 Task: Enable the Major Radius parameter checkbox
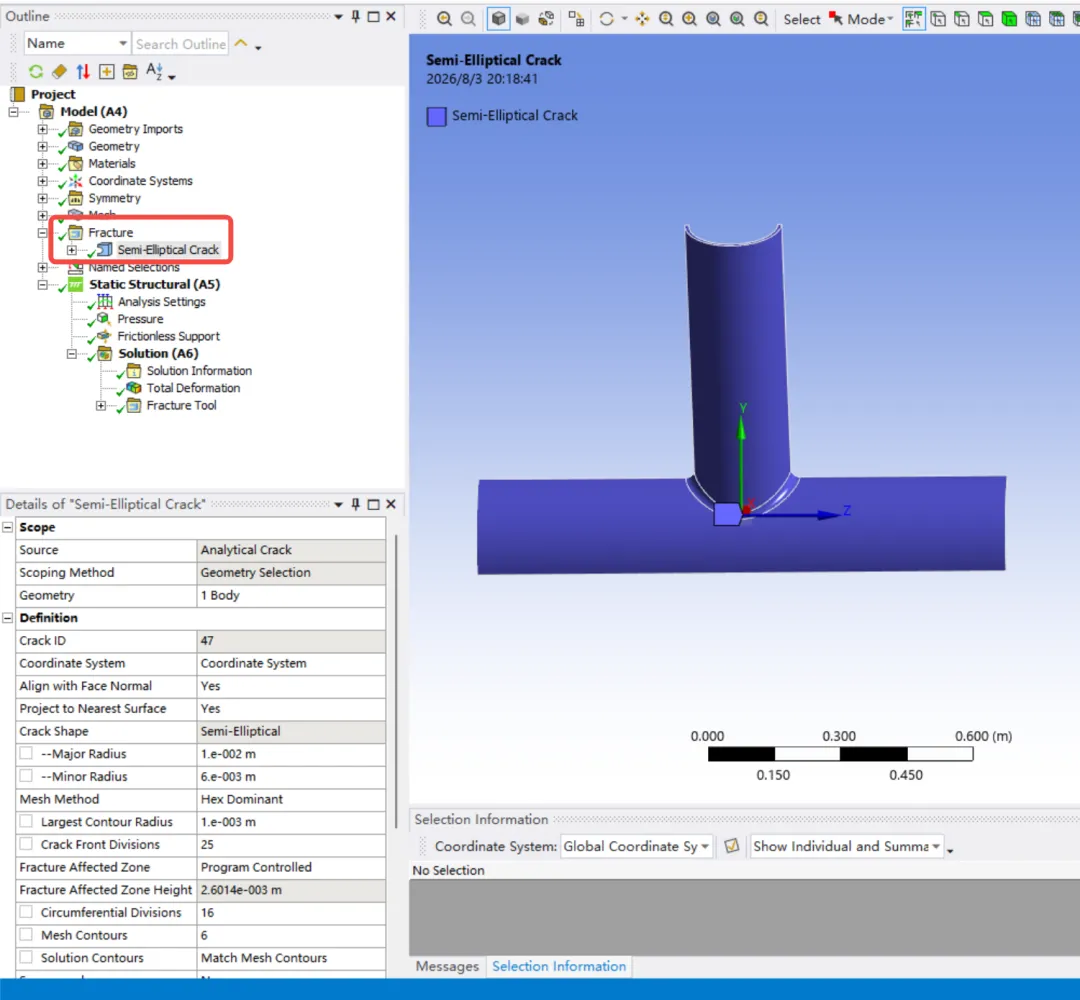pyautogui.click(x=26, y=753)
